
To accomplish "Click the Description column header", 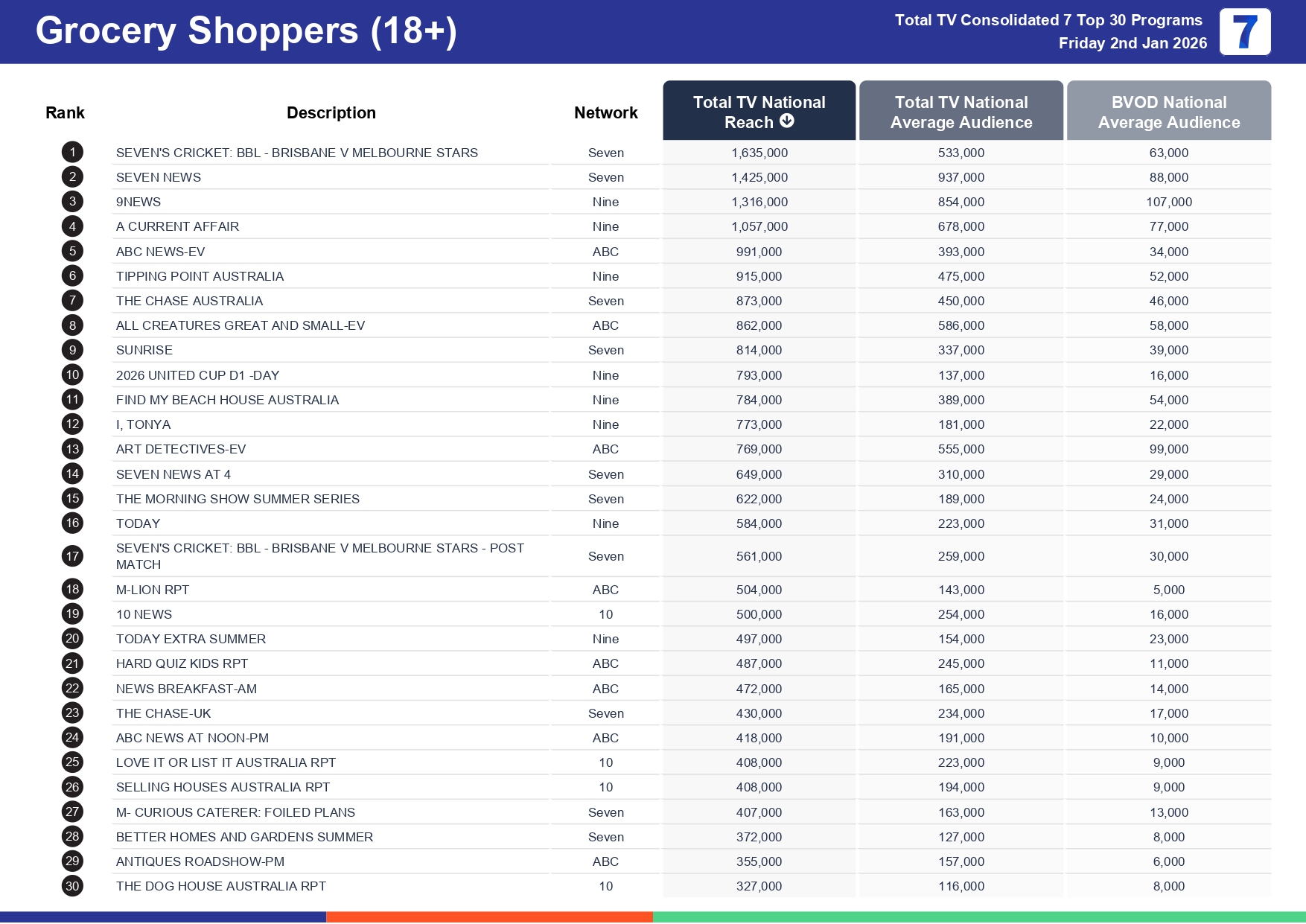I will (331, 112).
